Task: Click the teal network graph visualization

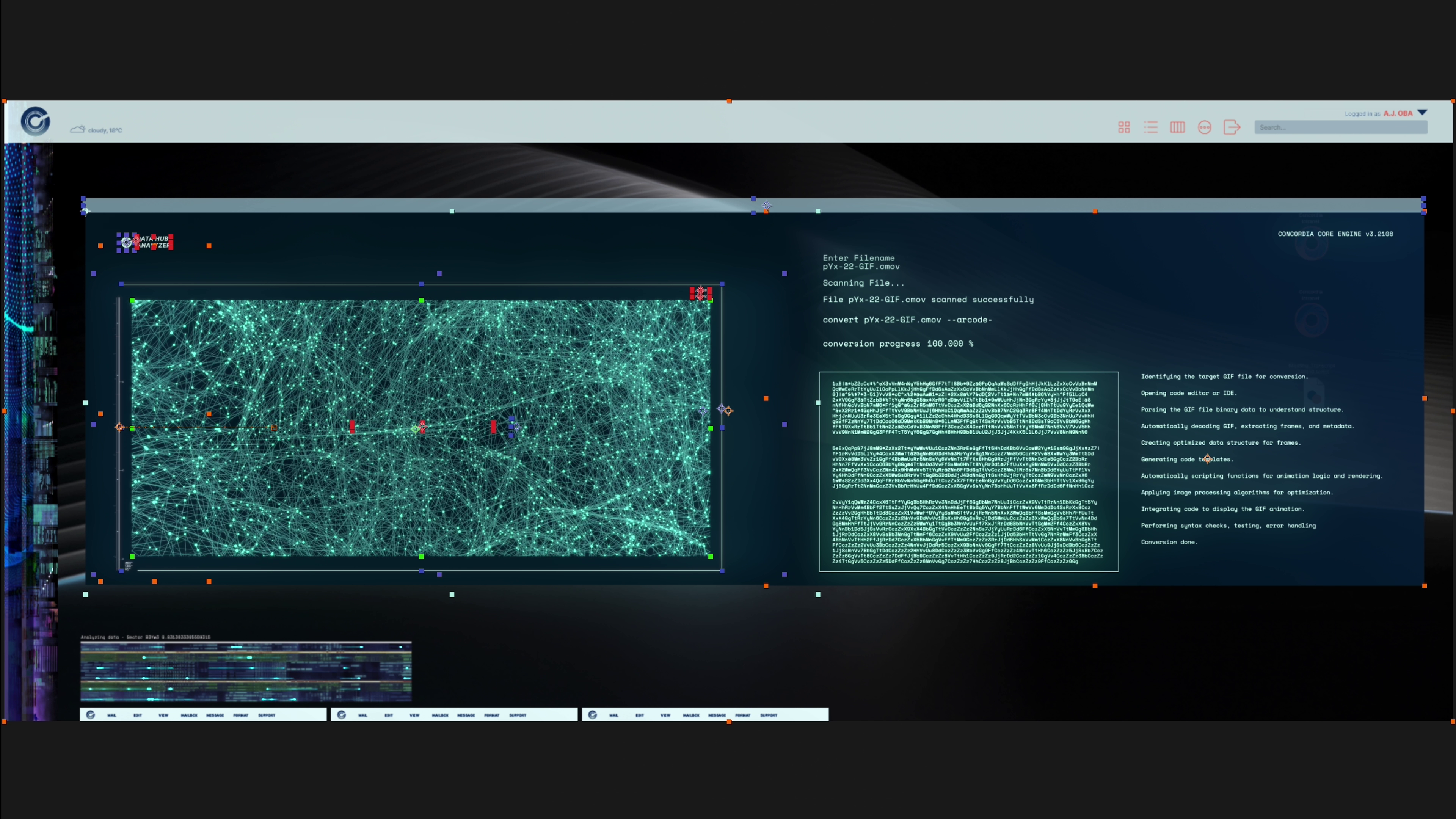Action: tap(421, 428)
